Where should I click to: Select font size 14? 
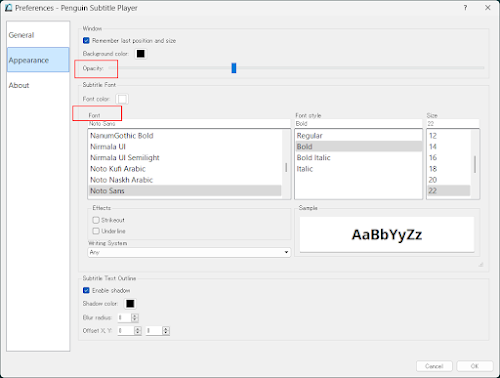[449, 147]
